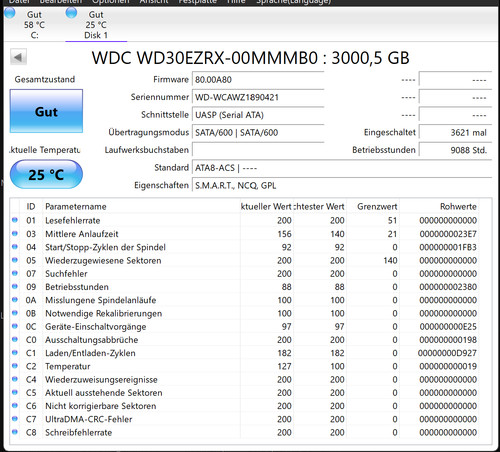The image size is (500, 452).
Task: Click the 25 °C temperature button
Action: [x=46, y=174]
